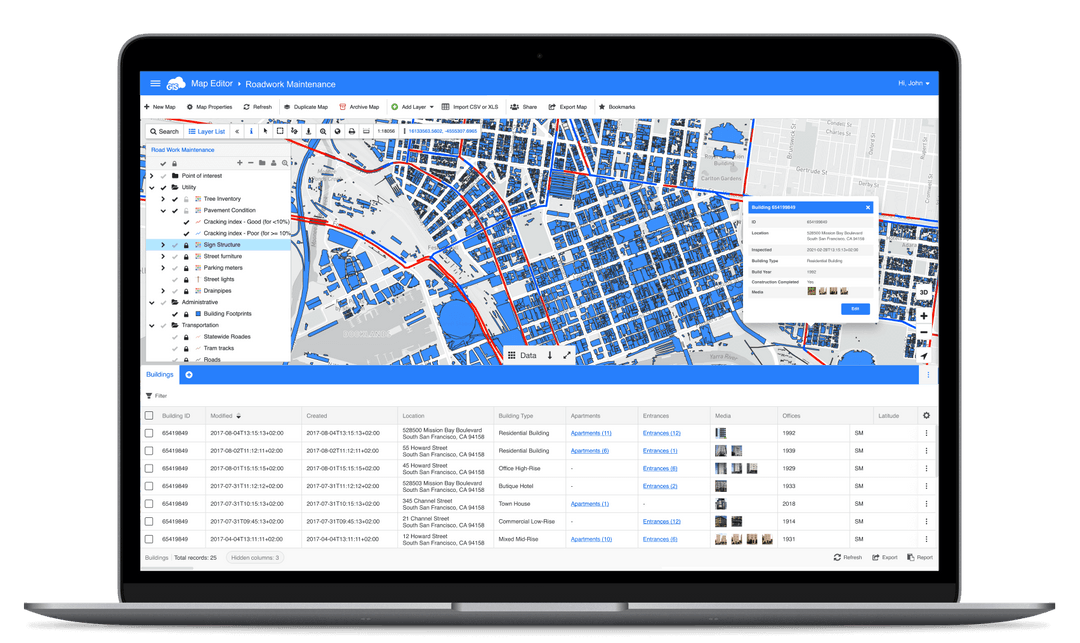Viewport: 1080px width, 643px height.
Task: Click the locate me arrow icon
Action: point(923,356)
